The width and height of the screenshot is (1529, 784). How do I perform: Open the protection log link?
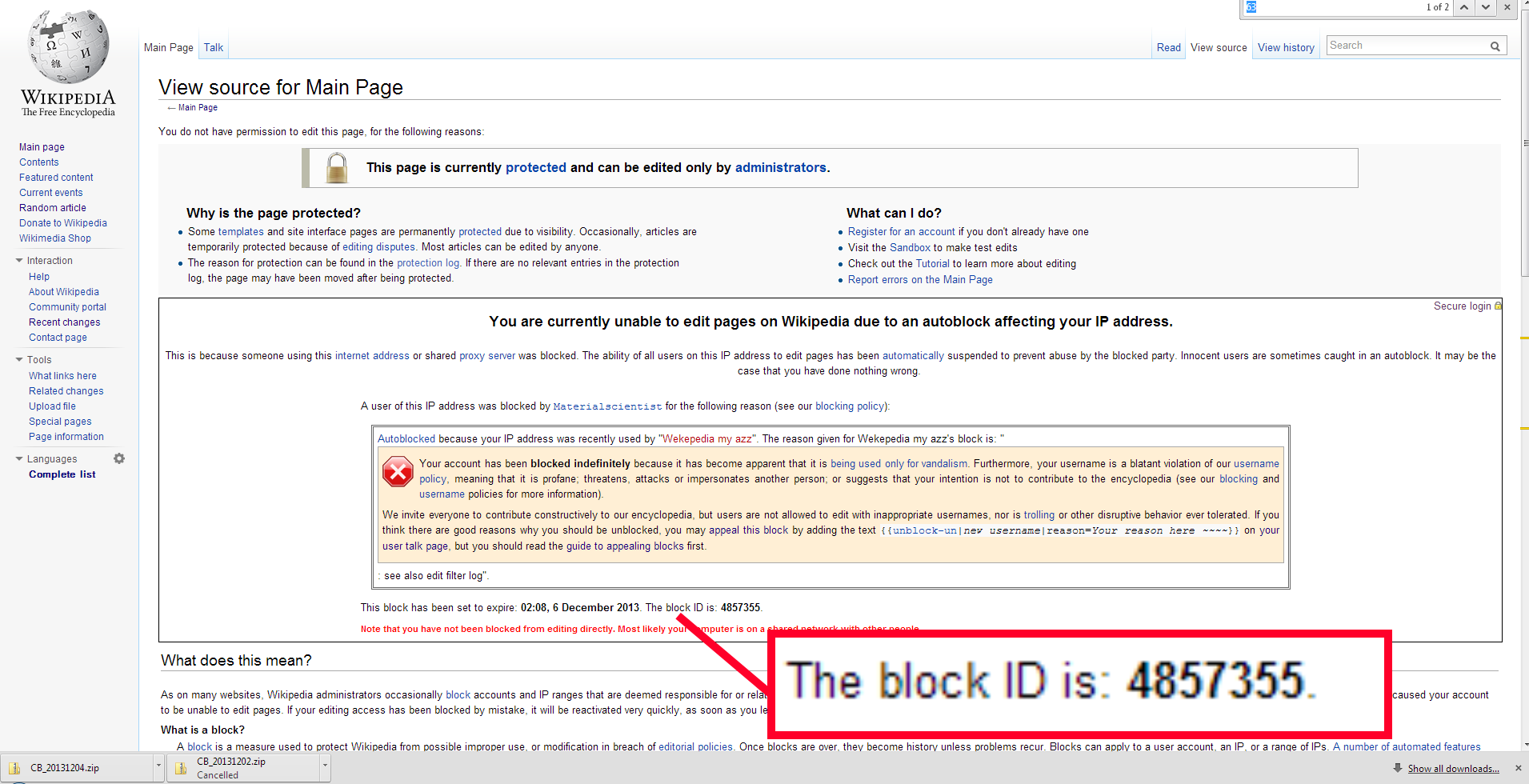(428, 263)
